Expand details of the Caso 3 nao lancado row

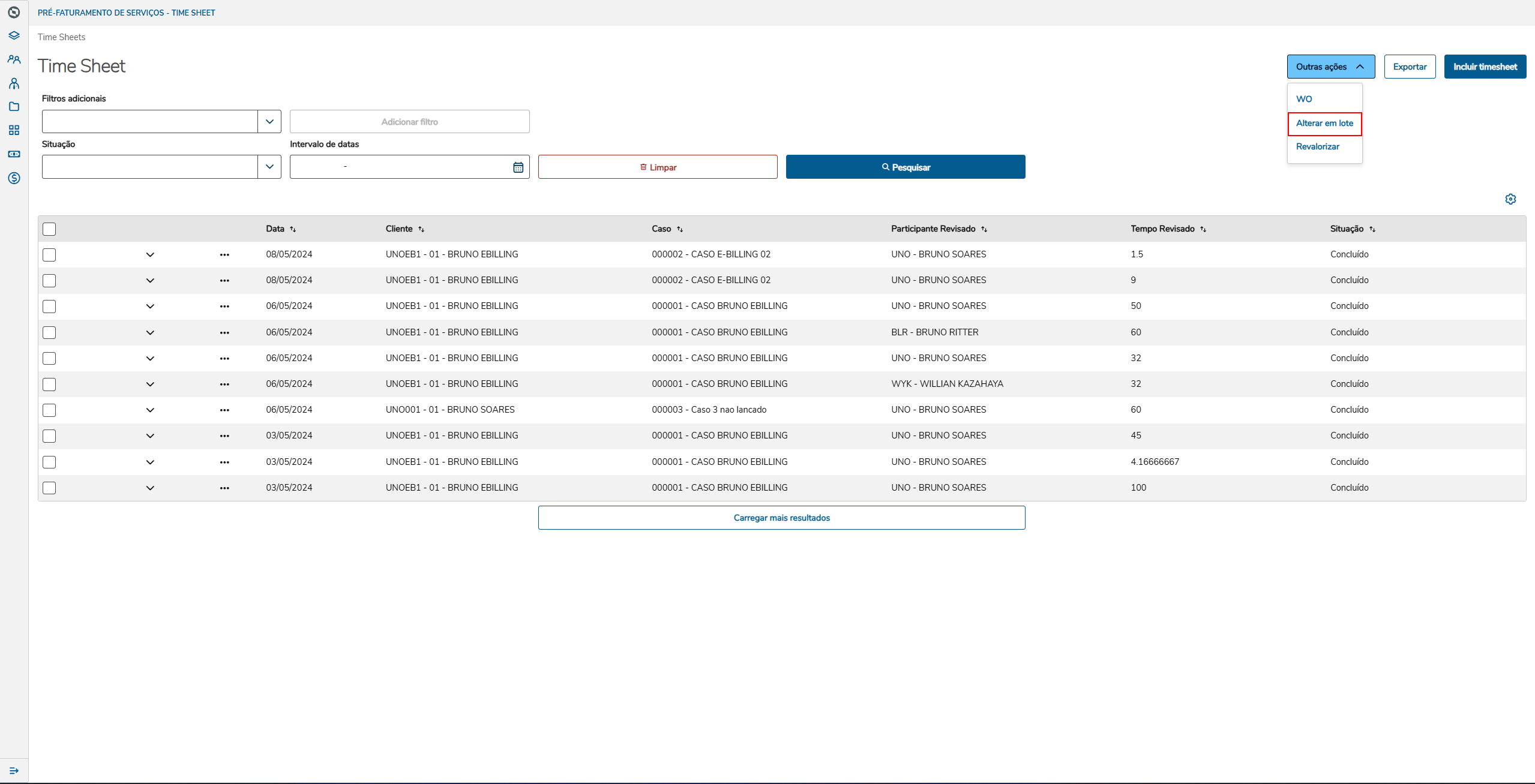tap(150, 410)
